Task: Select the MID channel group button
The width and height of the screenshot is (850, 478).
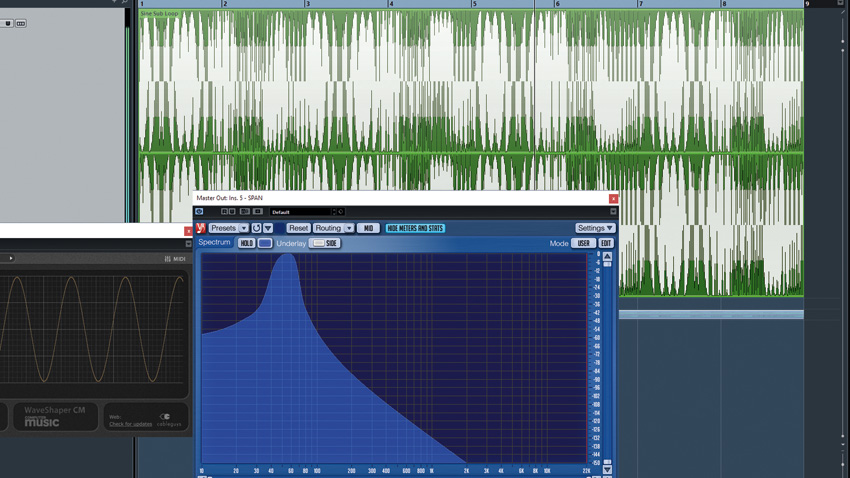Action: (368, 228)
